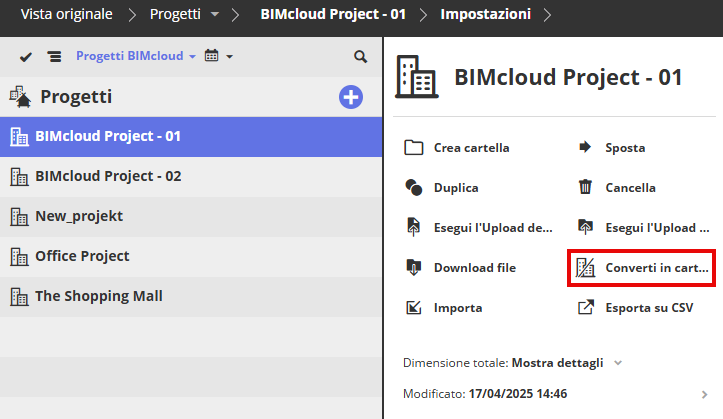Toggle the list view icon

[54, 57]
